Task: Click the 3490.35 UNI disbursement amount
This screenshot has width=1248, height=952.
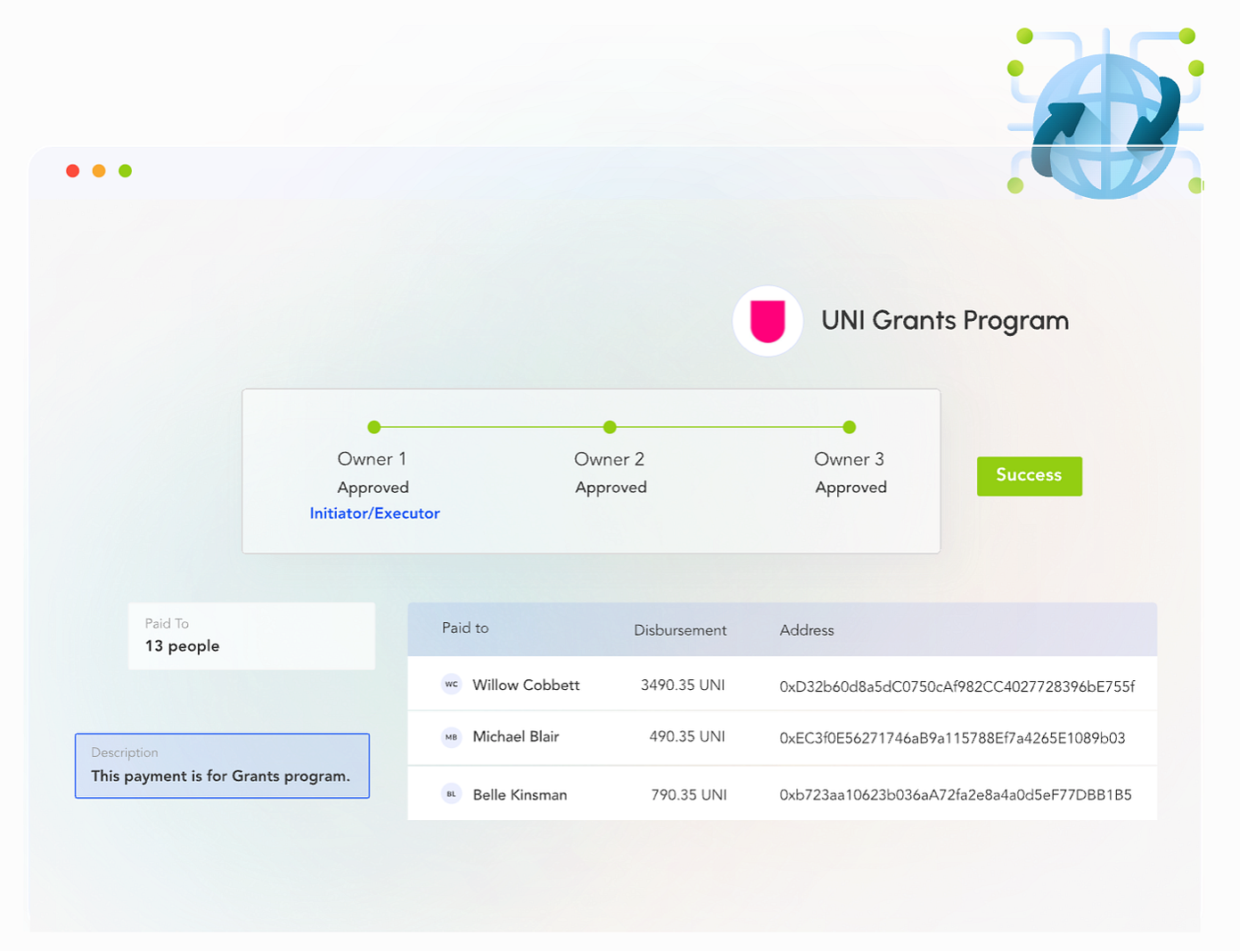Action: tap(683, 685)
